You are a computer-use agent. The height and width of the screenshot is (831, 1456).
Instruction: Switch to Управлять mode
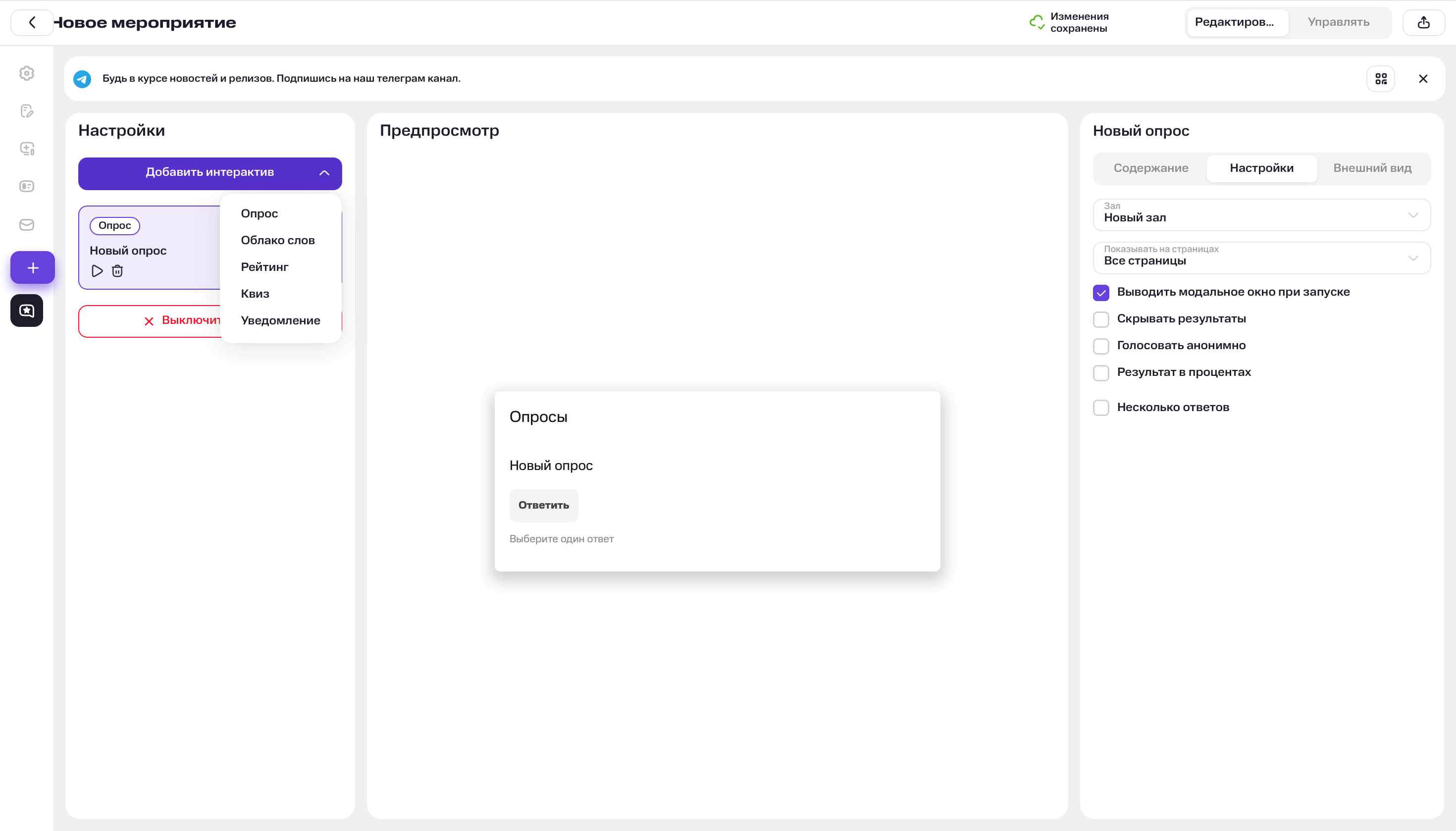pos(1339,22)
